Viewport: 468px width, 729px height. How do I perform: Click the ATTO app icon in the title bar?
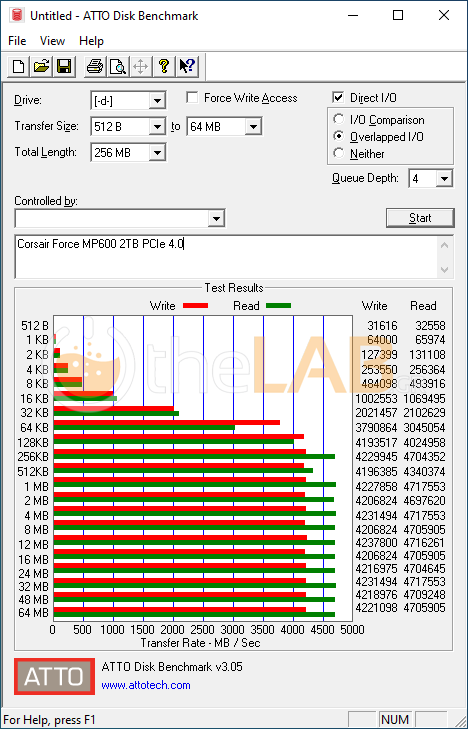point(17,15)
